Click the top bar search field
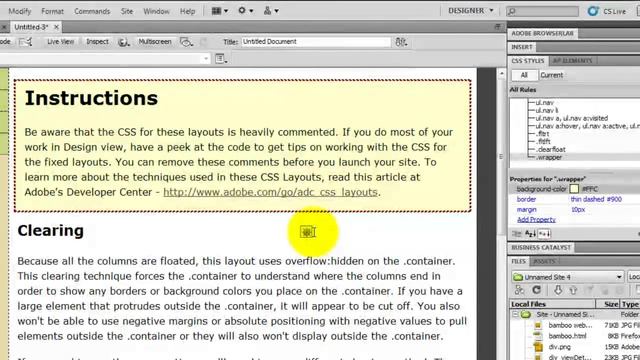 [x=542, y=11]
